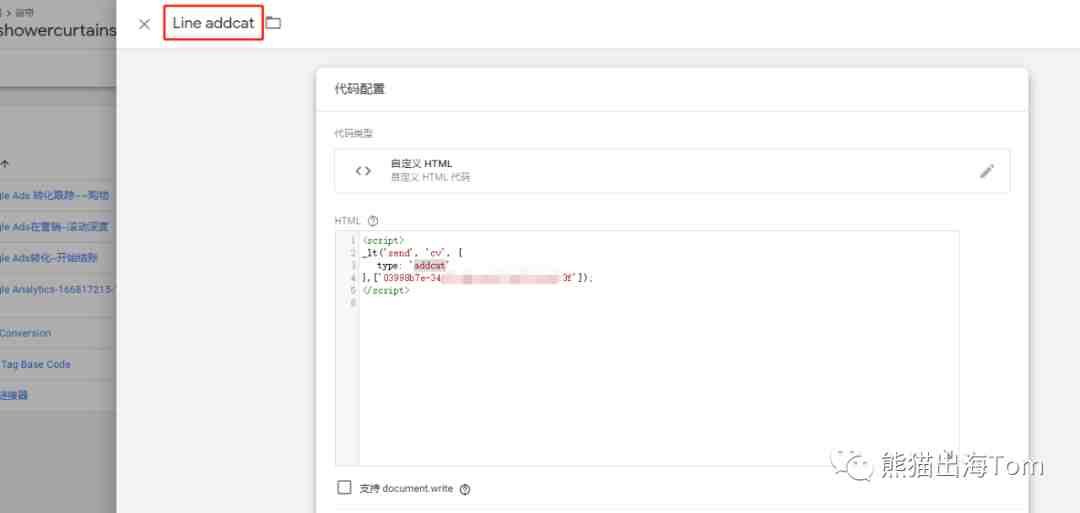Open the Conversion tag in background list
Screen dimensions: 1080x513
25,333
